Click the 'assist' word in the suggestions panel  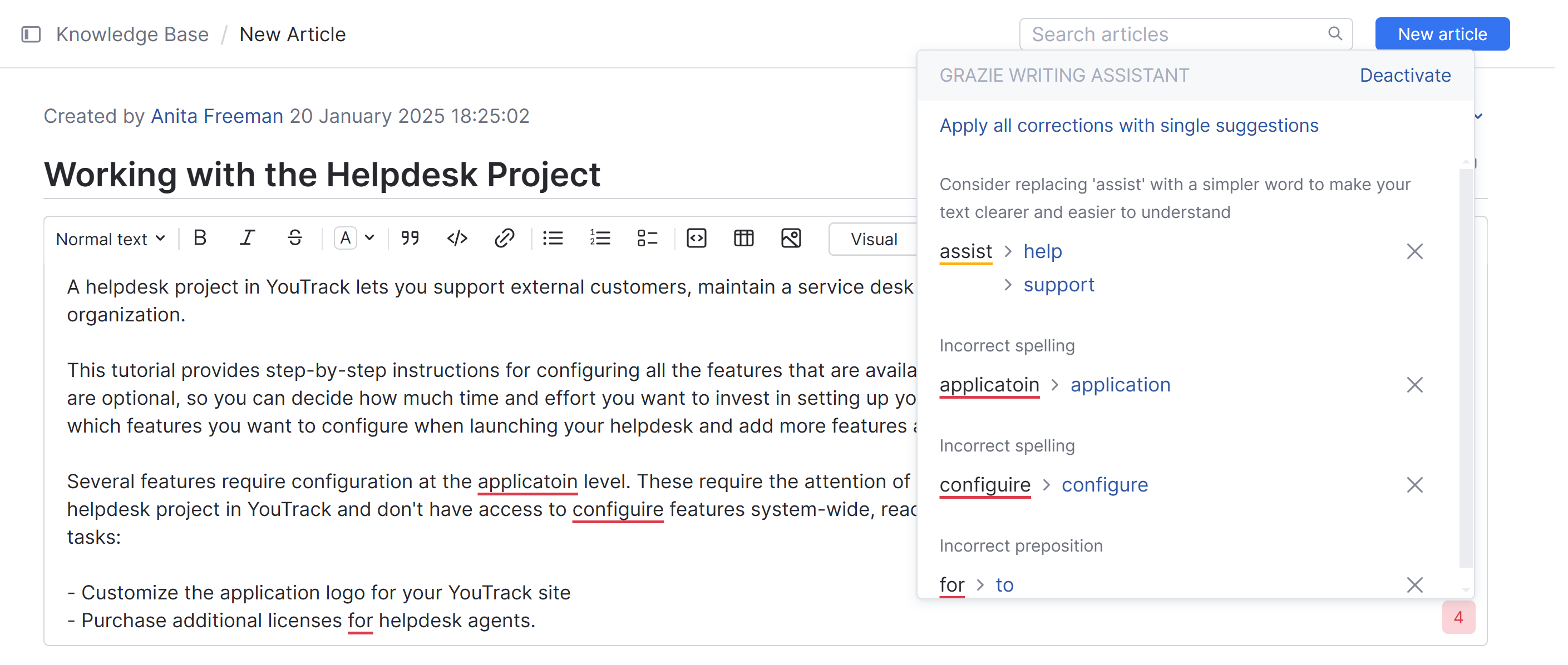tap(967, 252)
